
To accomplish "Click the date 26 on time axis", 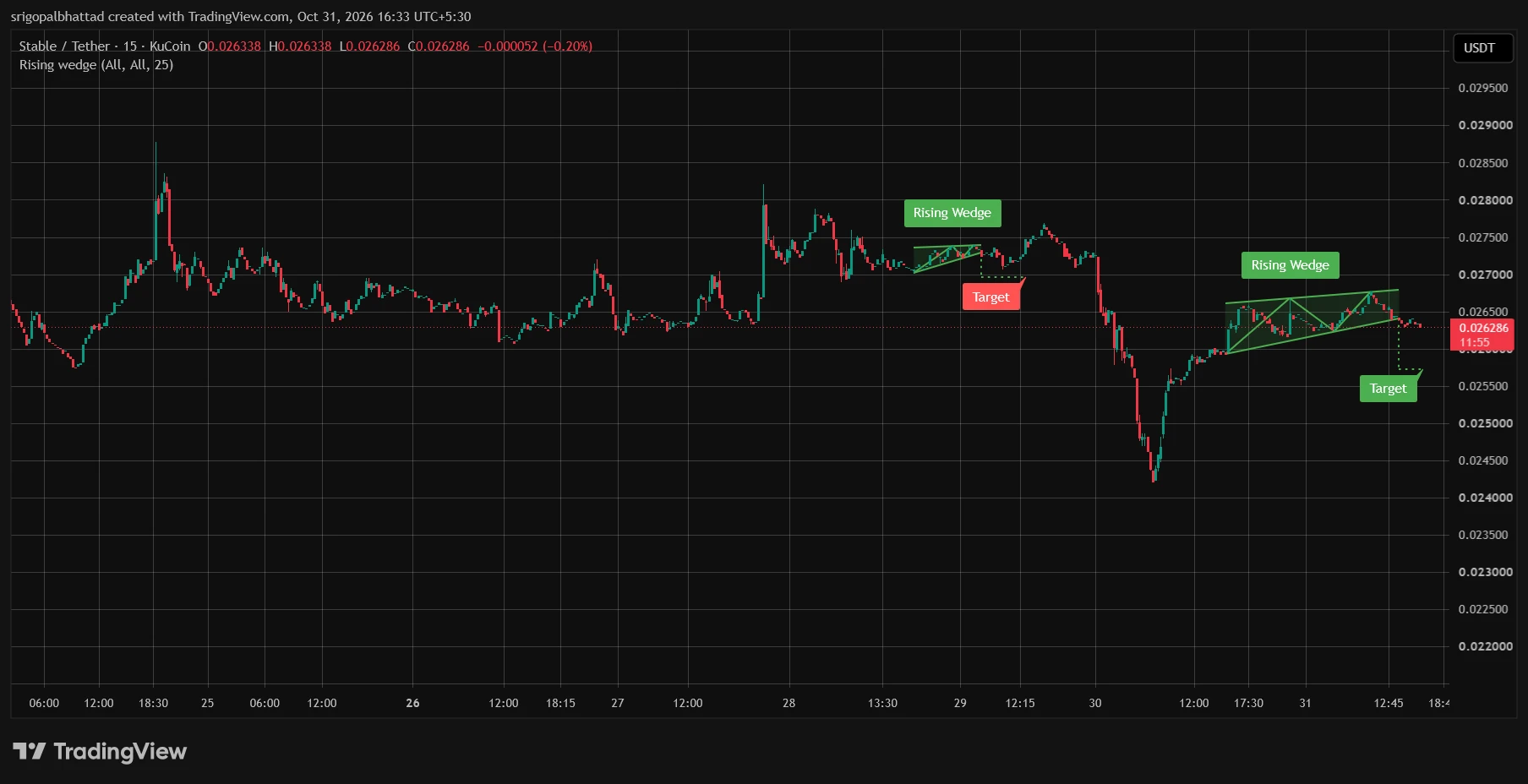I will [x=412, y=703].
